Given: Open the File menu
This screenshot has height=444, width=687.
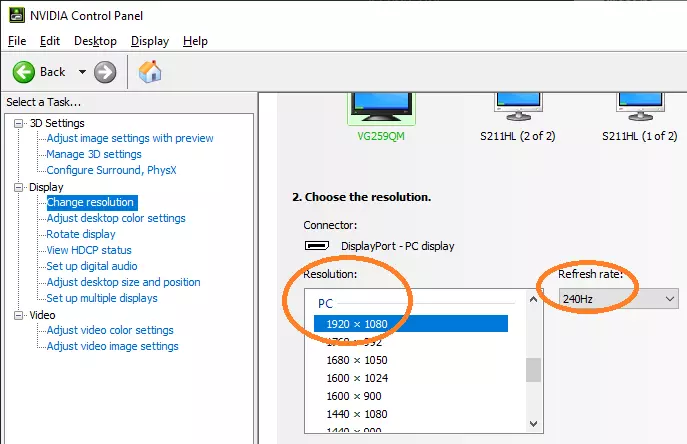Looking at the screenshot, I should coord(17,41).
